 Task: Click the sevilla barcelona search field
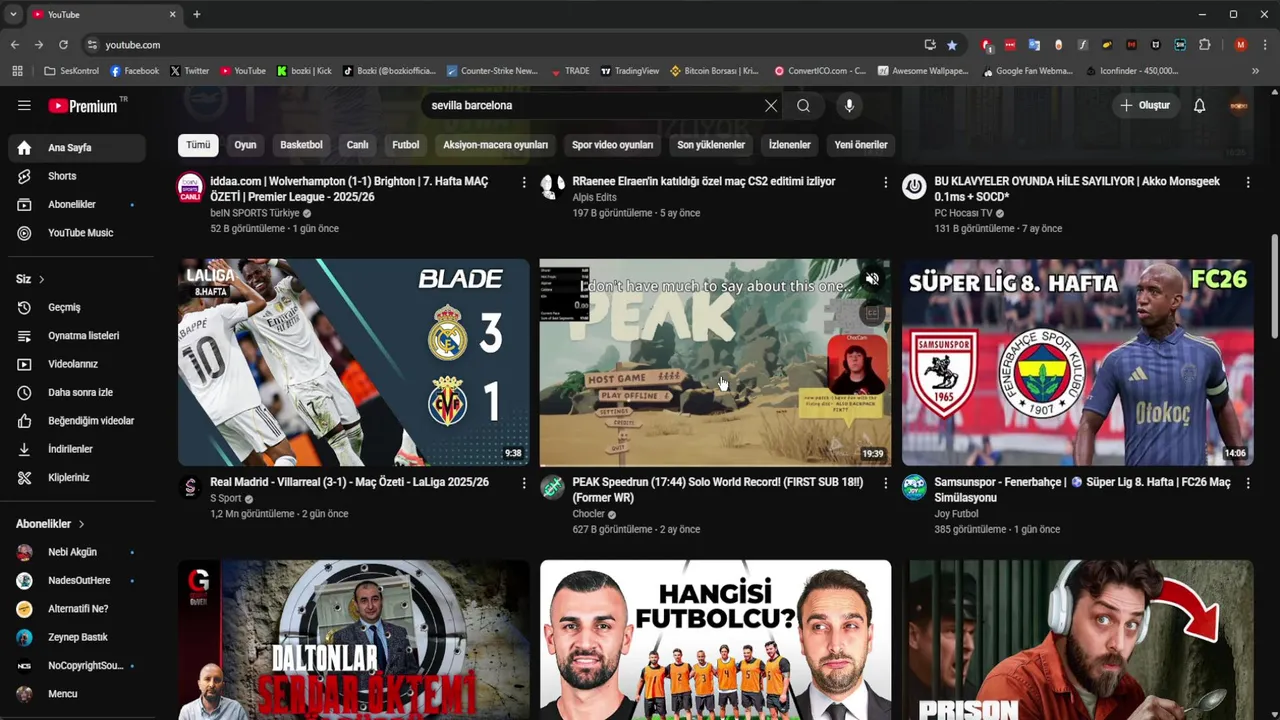click(x=594, y=105)
